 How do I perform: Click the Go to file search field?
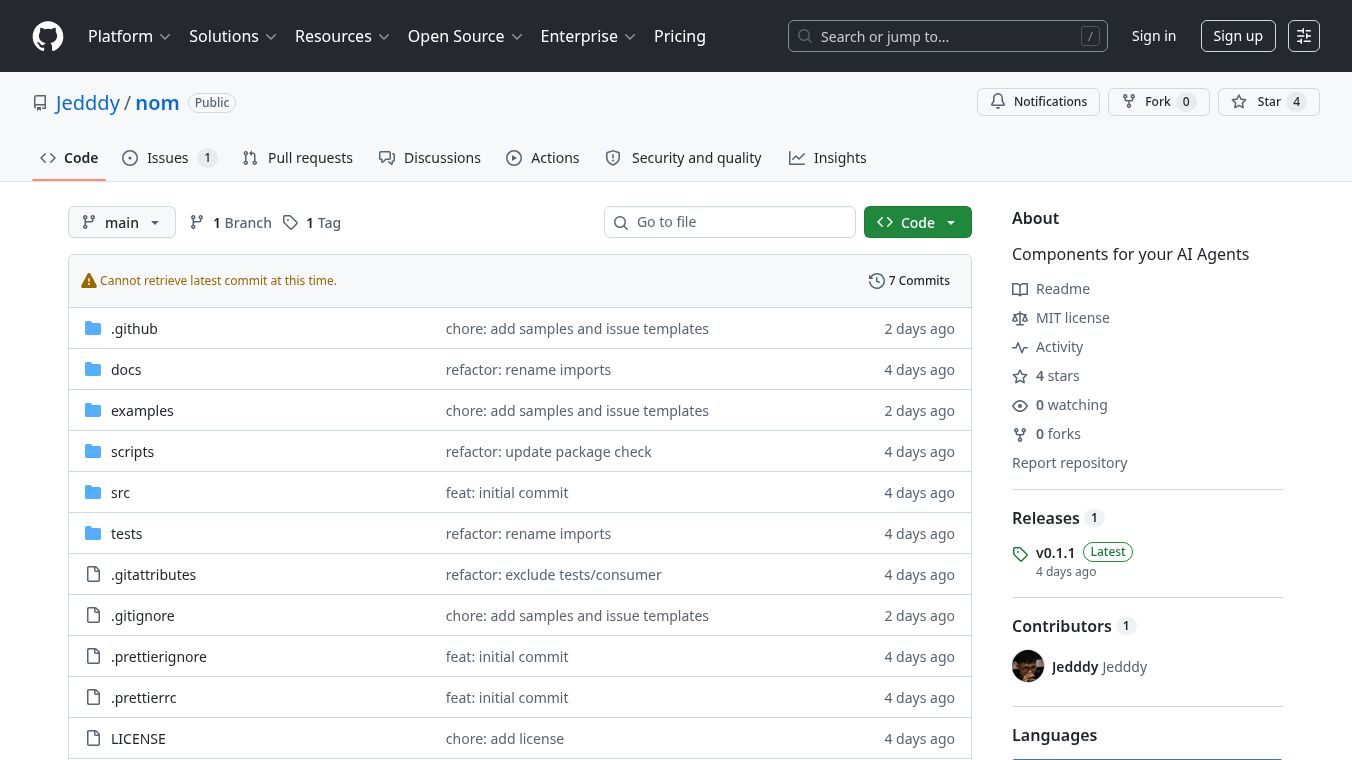pos(730,222)
